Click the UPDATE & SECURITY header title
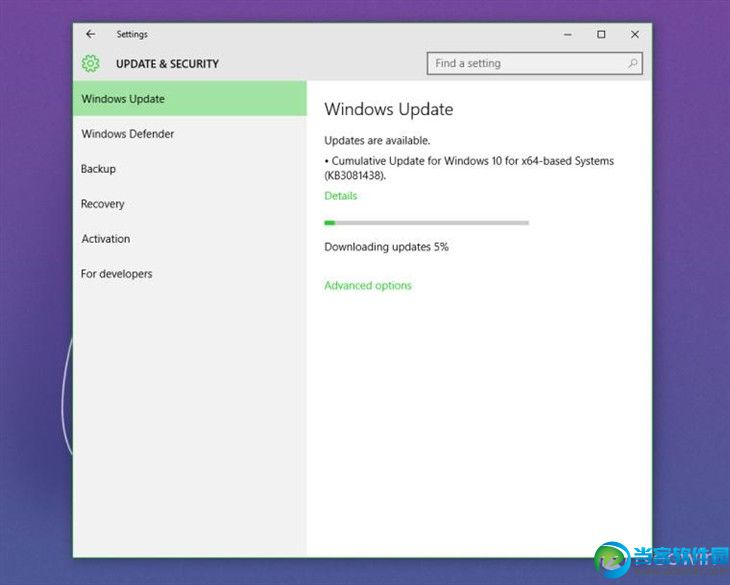Image resolution: width=730 pixels, height=585 pixels. tap(167, 64)
